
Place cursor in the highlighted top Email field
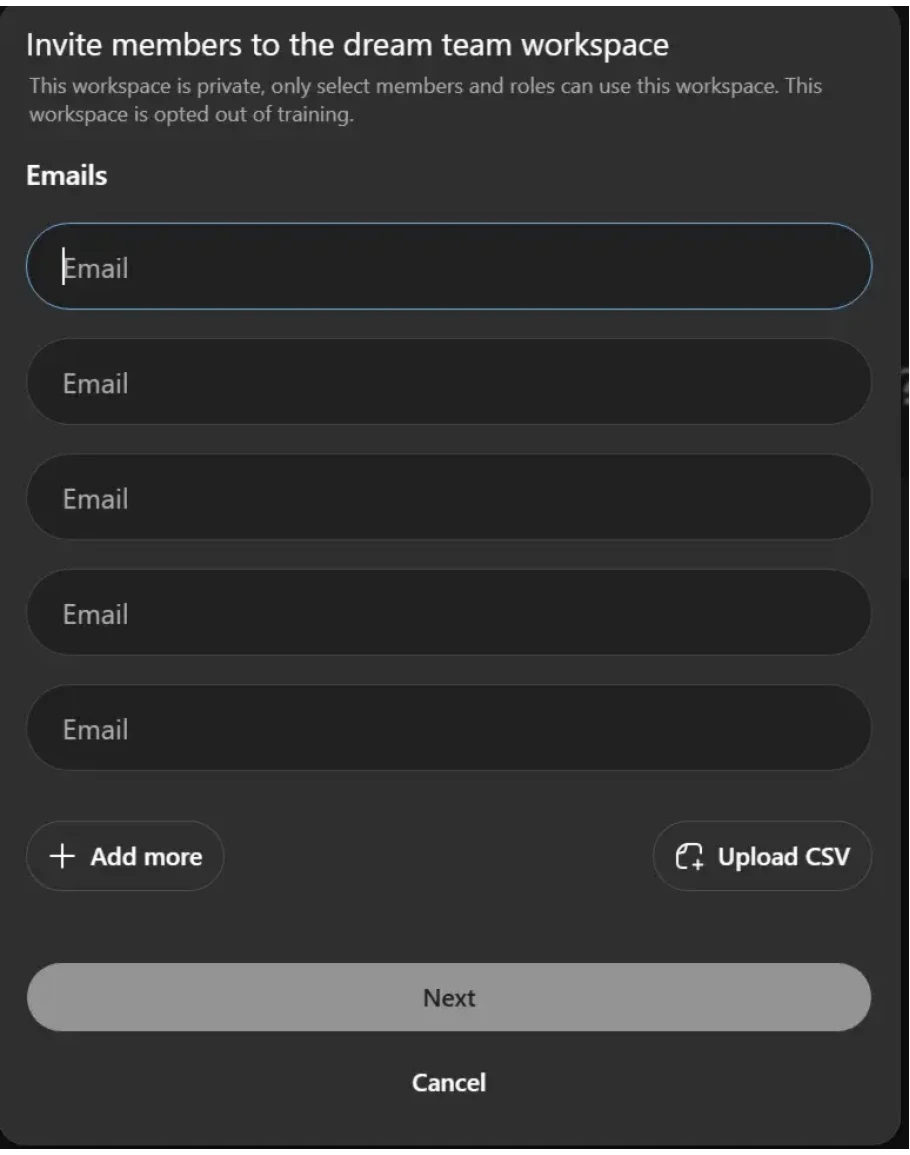(x=449, y=267)
